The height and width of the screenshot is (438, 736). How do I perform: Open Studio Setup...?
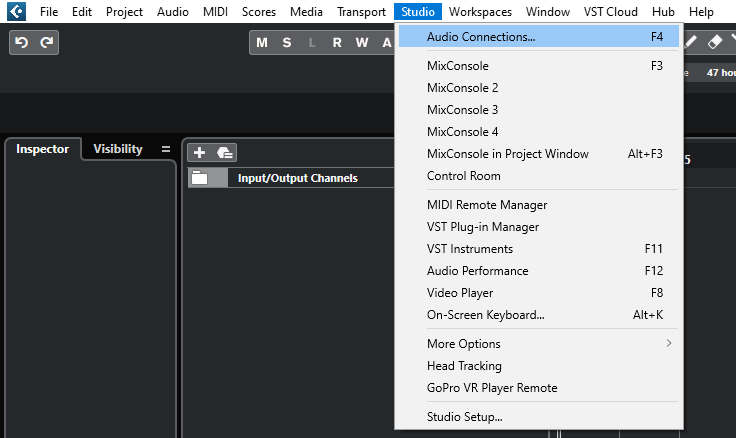click(539, 417)
